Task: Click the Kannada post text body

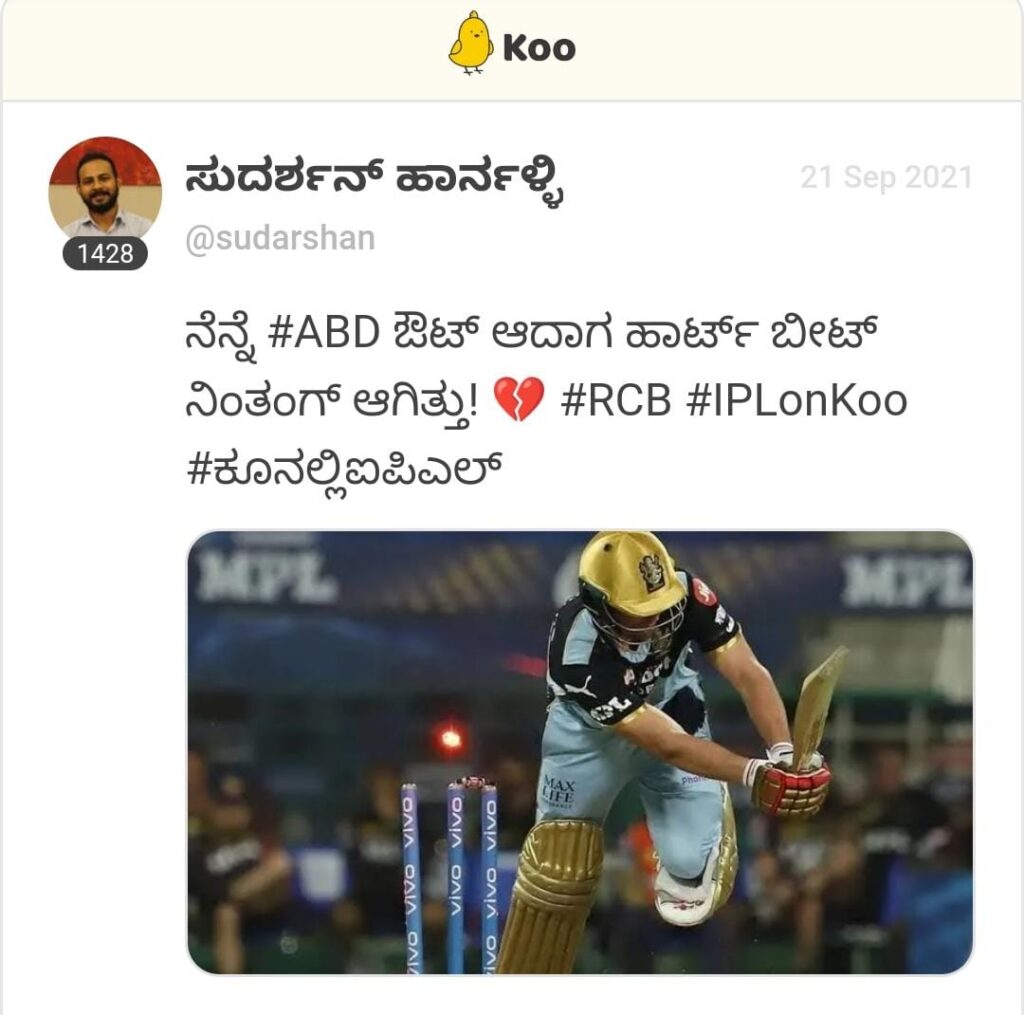Action: pyautogui.click(x=547, y=402)
